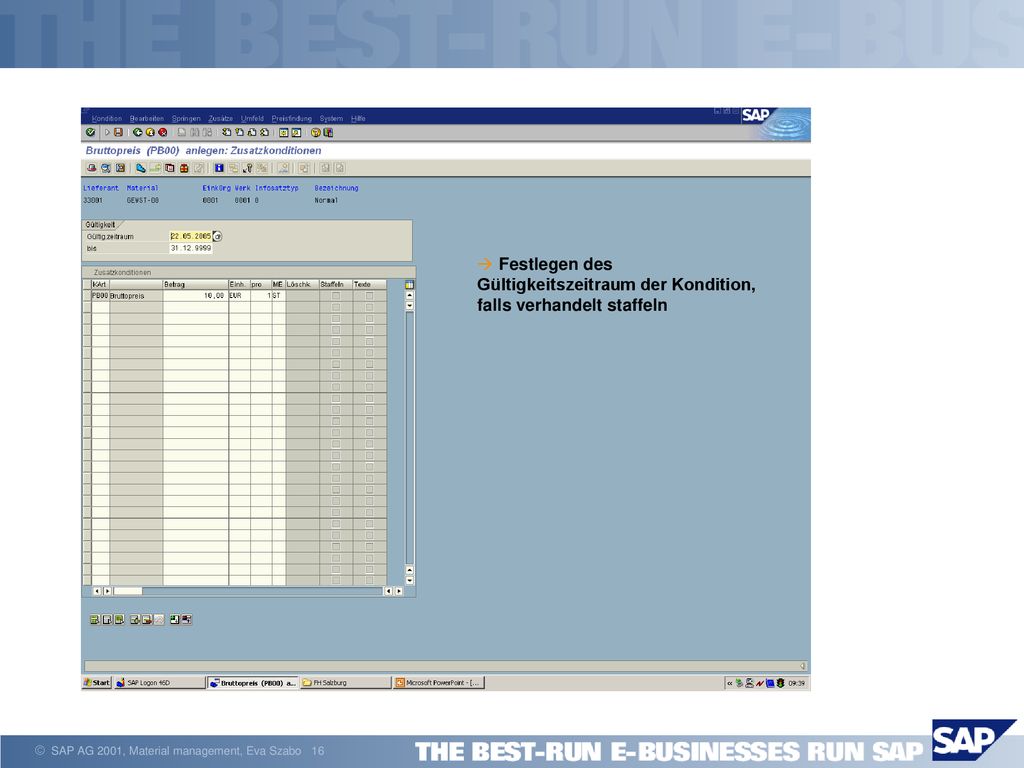The width and height of the screenshot is (1024, 768).
Task: Click the first green icon below table
Action: pyautogui.click(x=95, y=620)
